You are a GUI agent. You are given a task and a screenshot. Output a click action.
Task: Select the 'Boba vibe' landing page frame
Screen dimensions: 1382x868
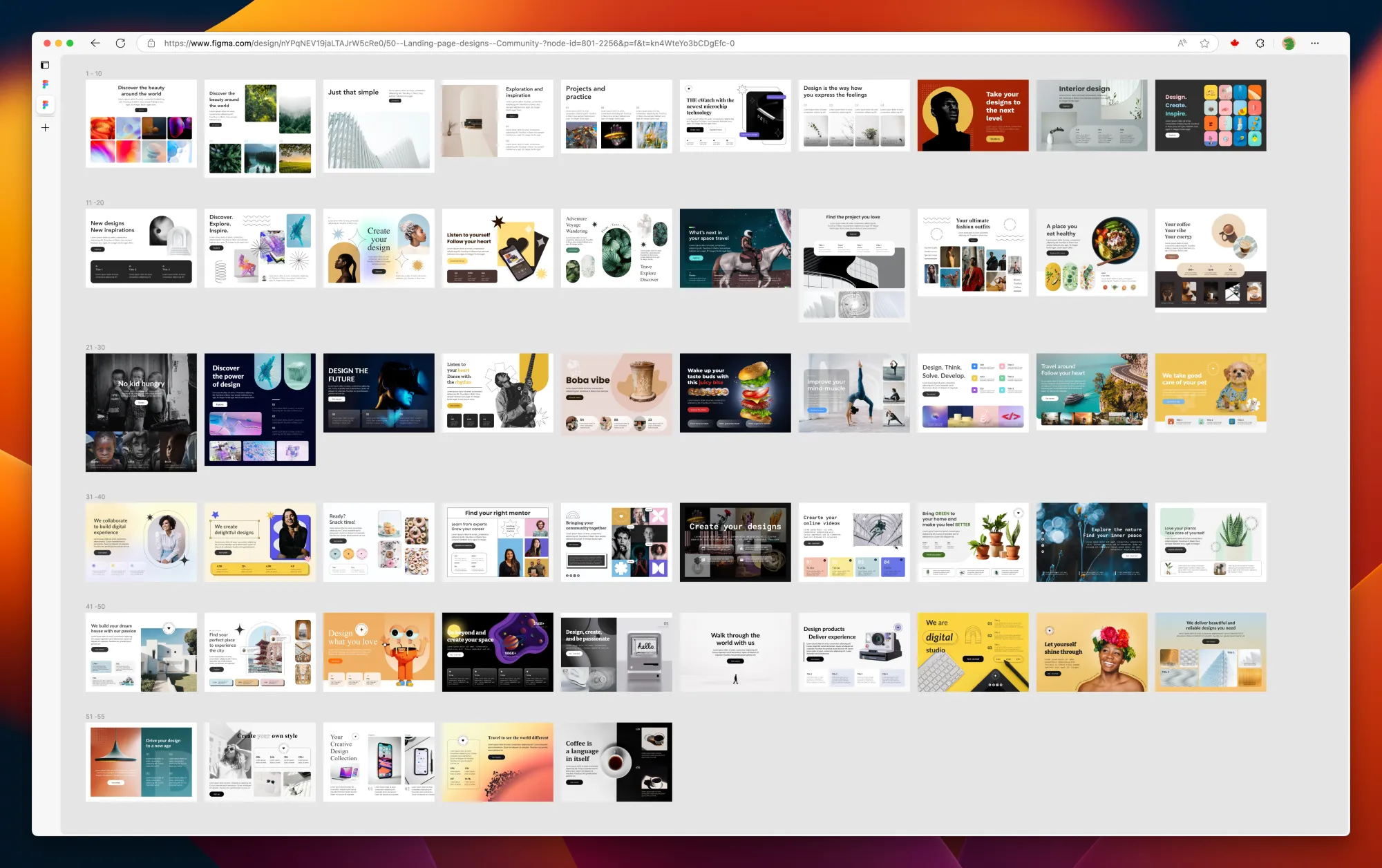pyautogui.click(x=616, y=393)
